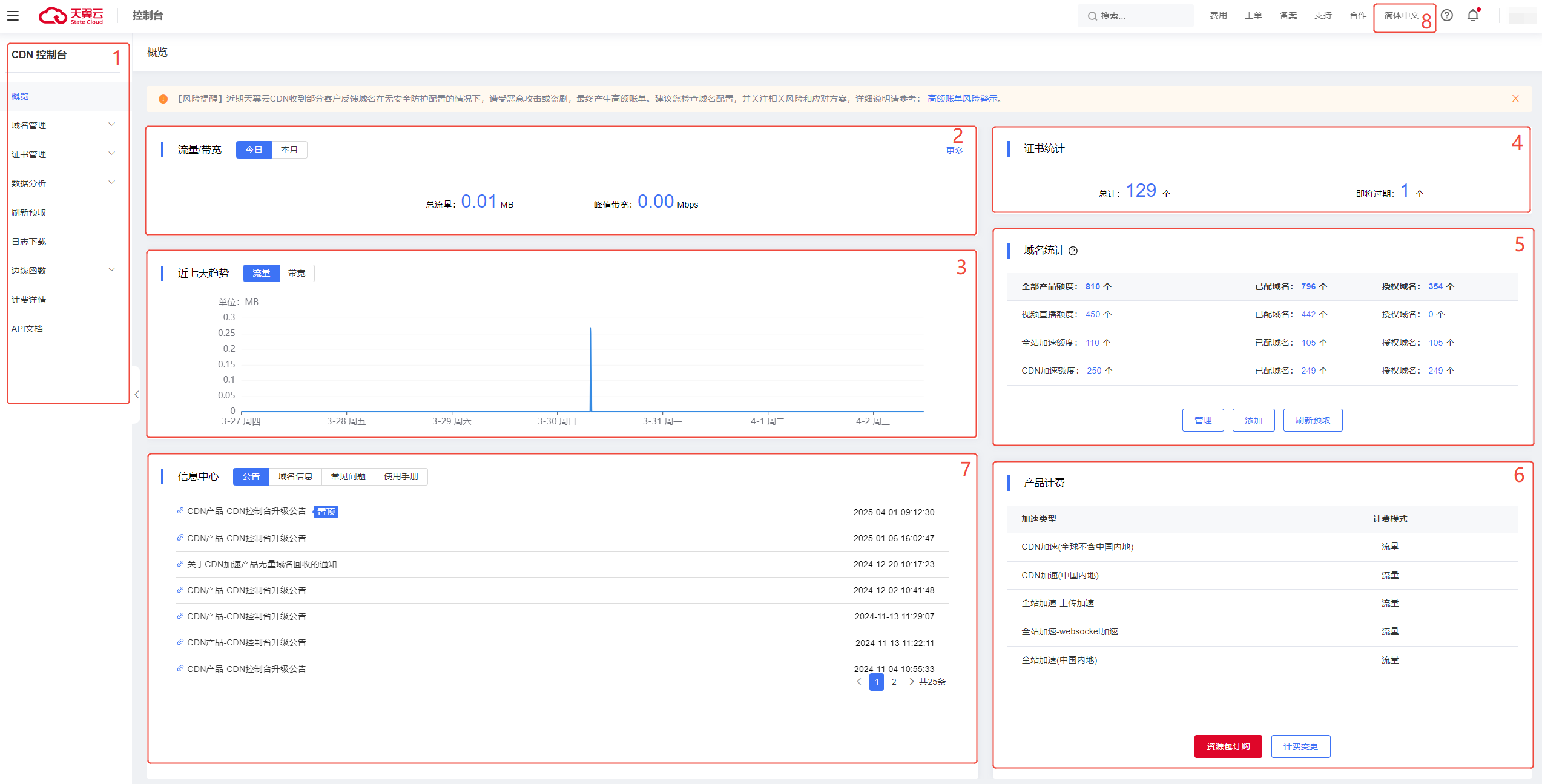Click 全部产品额度 value 810

pyautogui.click(x=1093, y=286)
